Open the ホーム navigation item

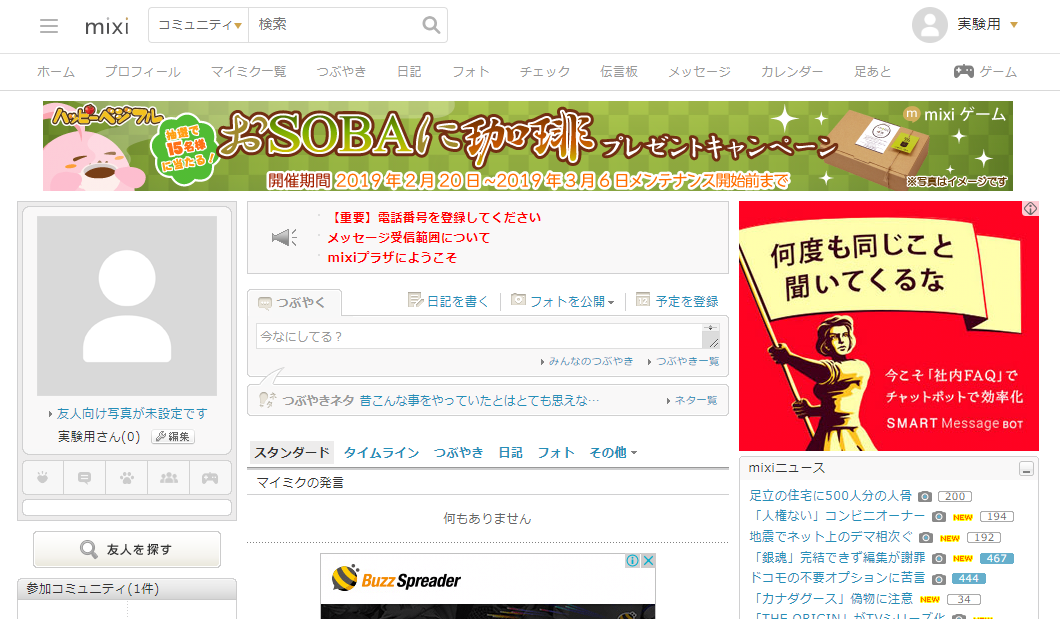[56, 72]
